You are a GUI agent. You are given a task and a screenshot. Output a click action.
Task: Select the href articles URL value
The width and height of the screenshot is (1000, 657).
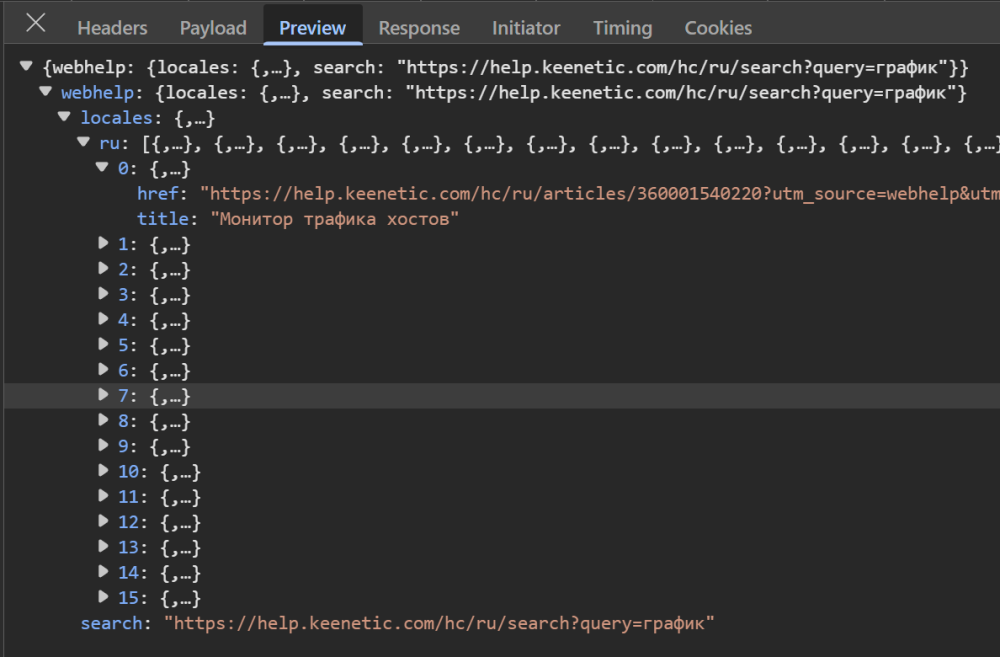pyautogui.click(x=600, y=194)
